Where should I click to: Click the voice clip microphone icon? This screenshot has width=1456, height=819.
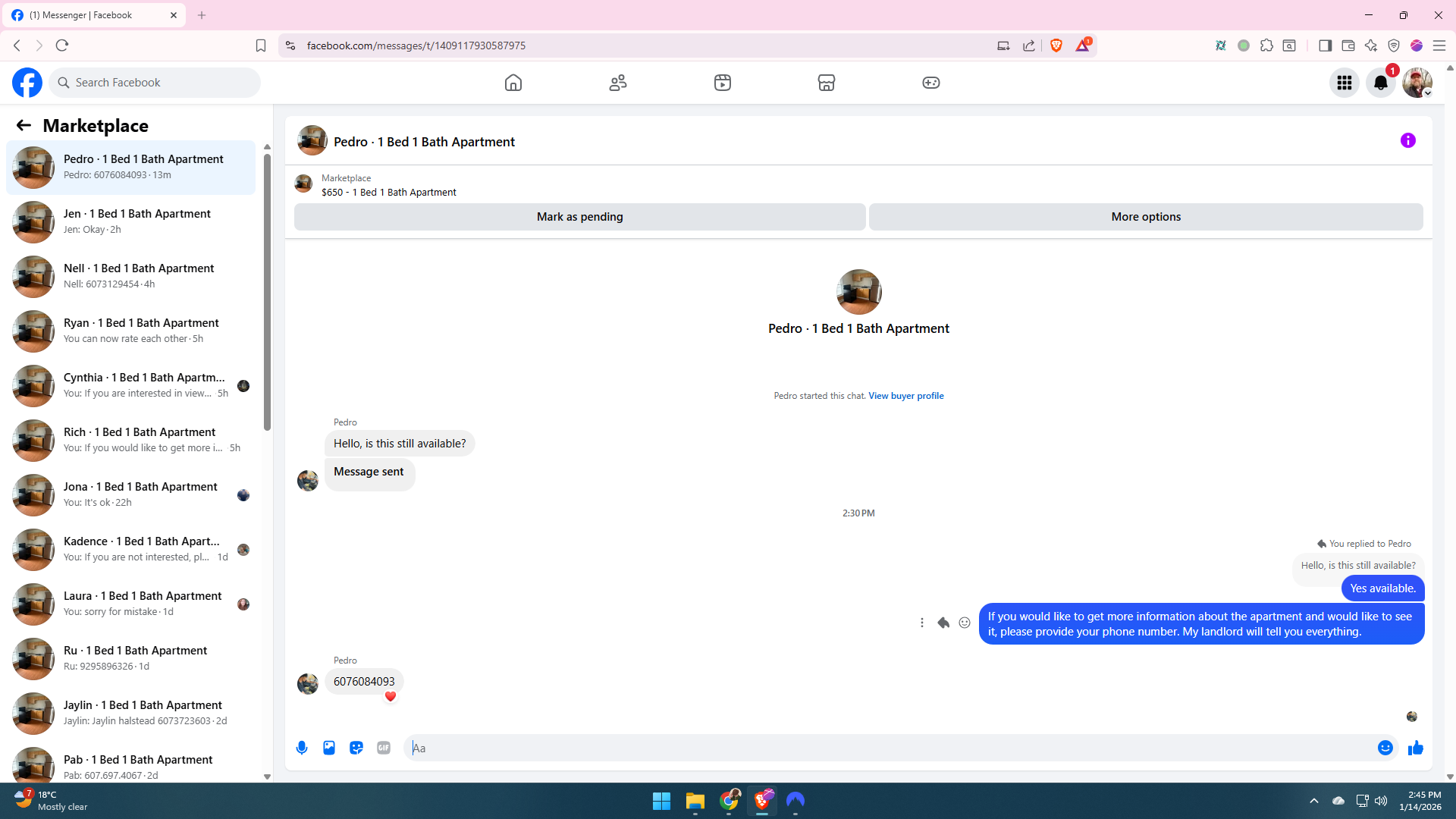302,748
